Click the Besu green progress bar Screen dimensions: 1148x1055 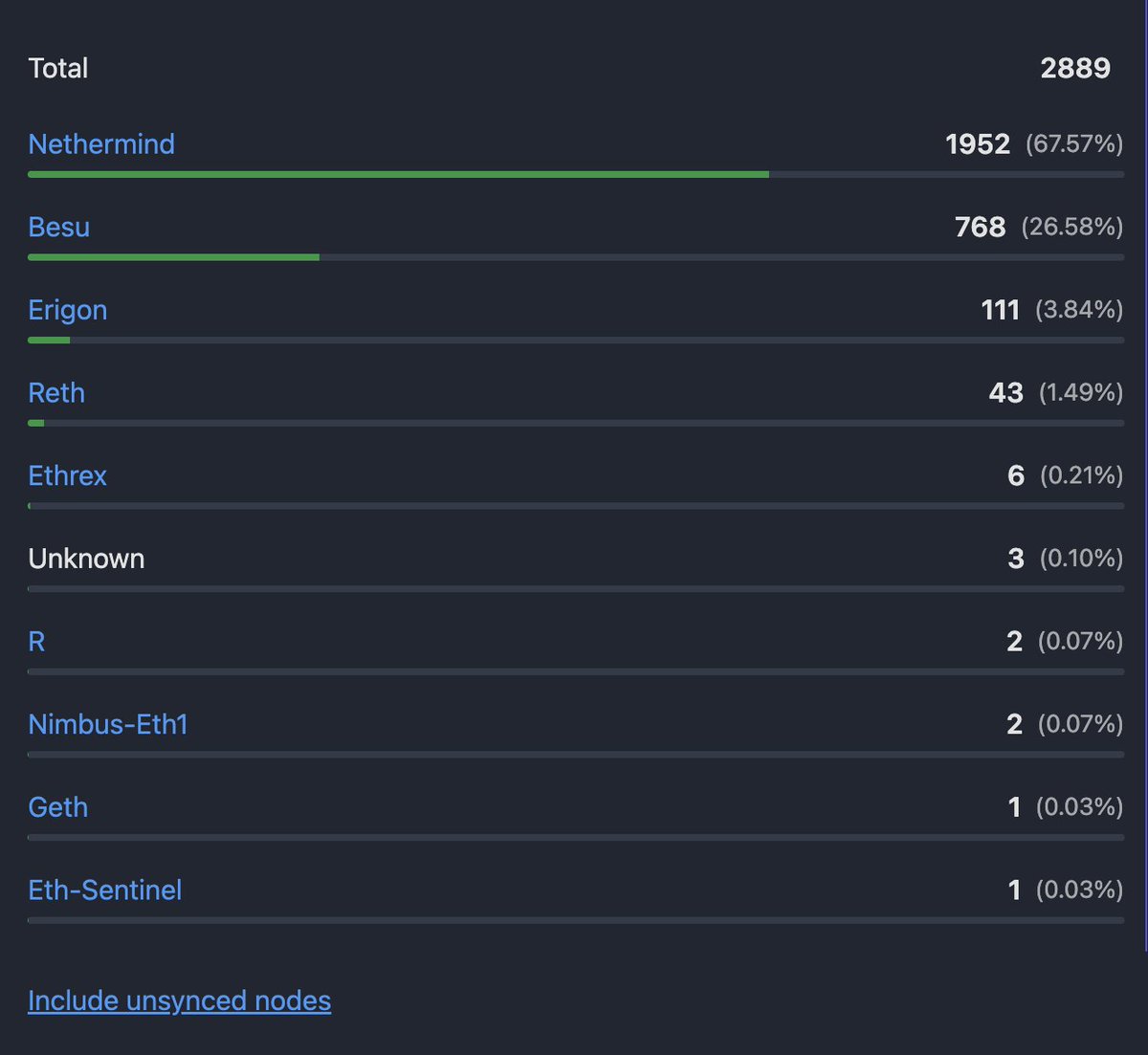pos(174,257)
